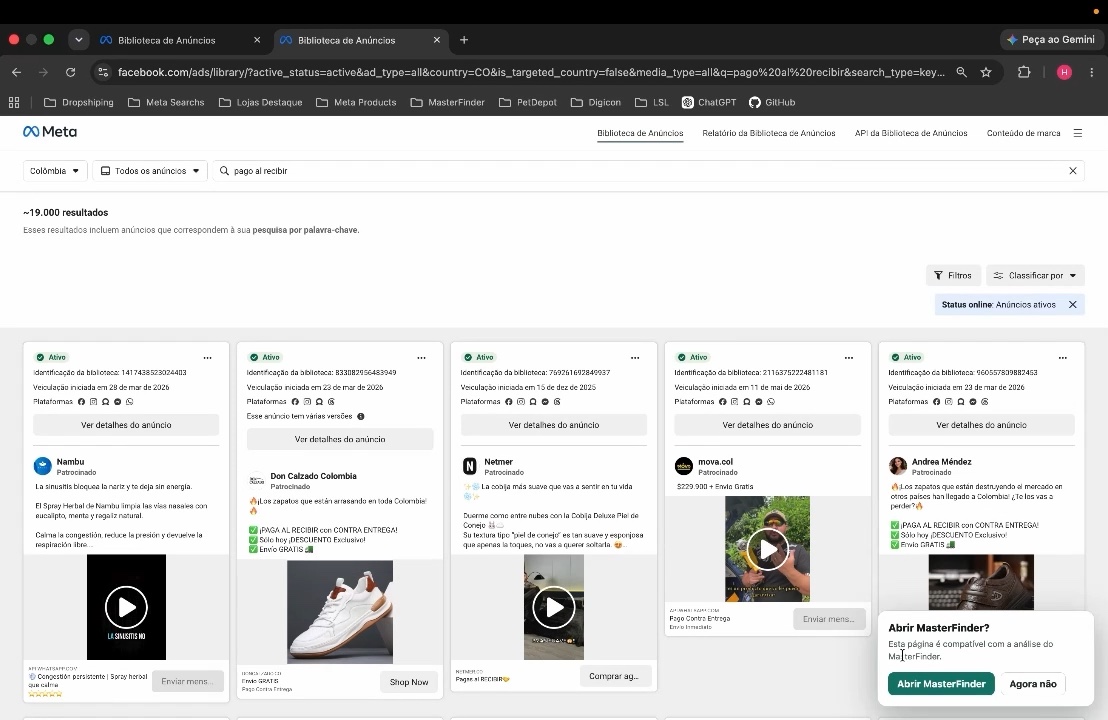1108x720 pixels.
Task: Bookmark this page with the star icon
Action: tap(986, 72)
